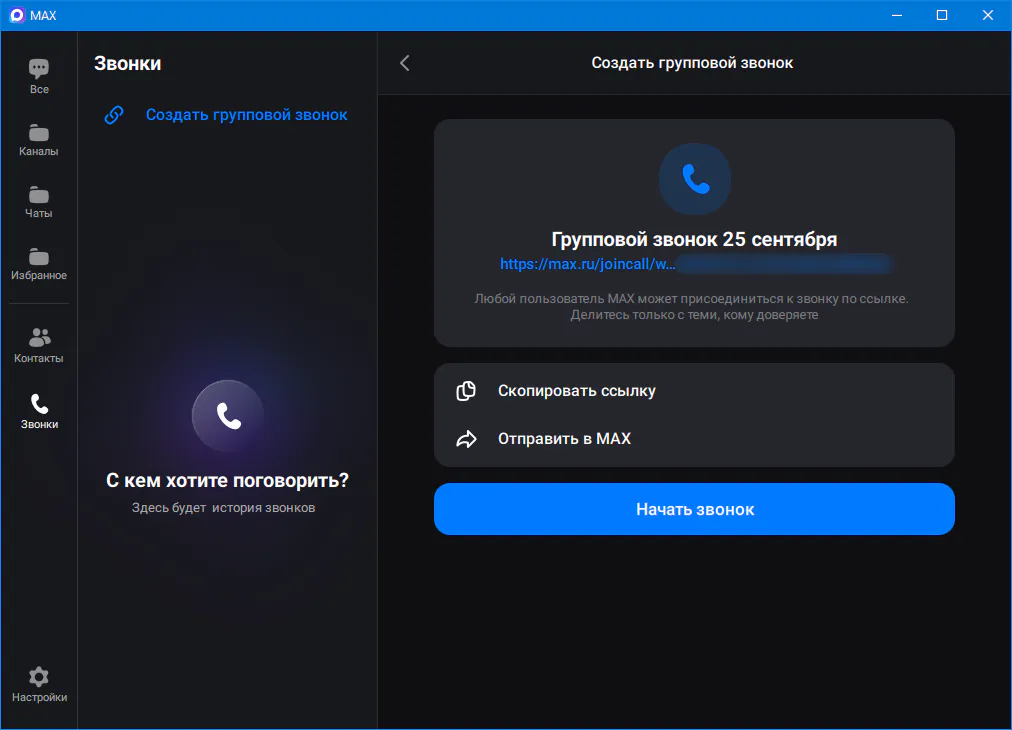Click the copy icon beside Скопировать ссылку
This screenshot has width=1012, height=730.
click(x=466, y=390)
